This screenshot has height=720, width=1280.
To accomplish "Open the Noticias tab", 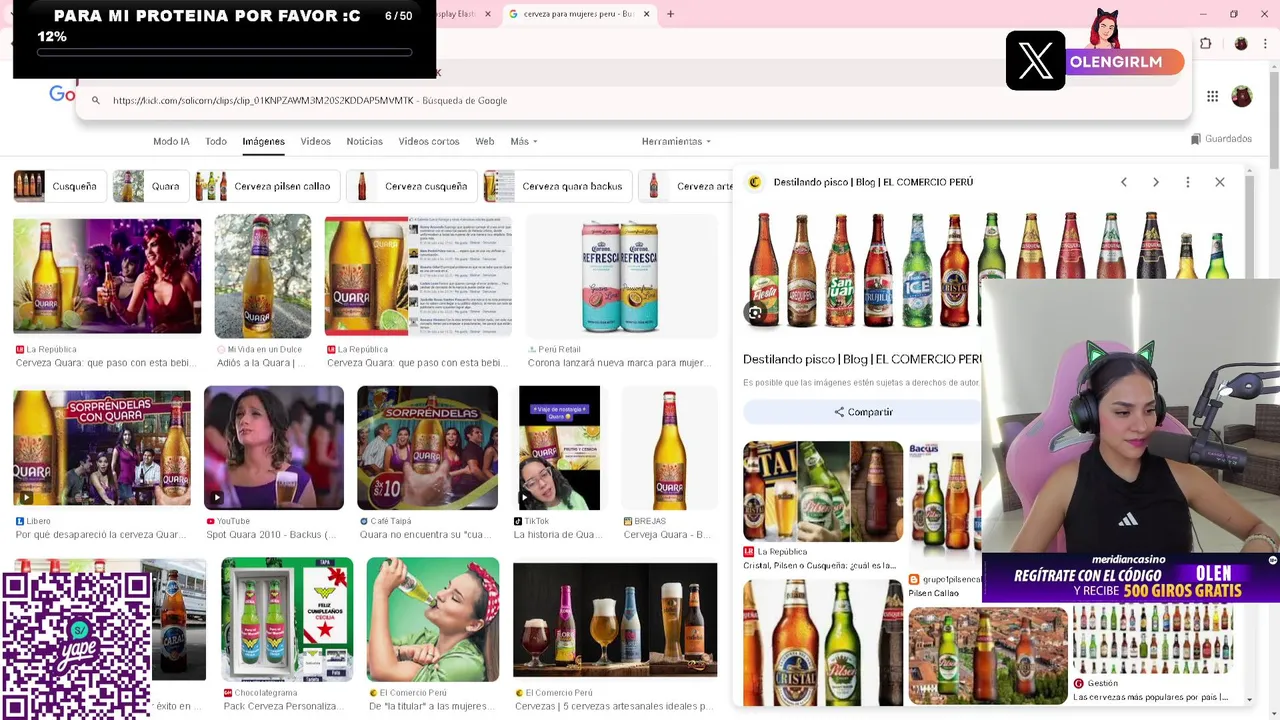I will point(364,141).
